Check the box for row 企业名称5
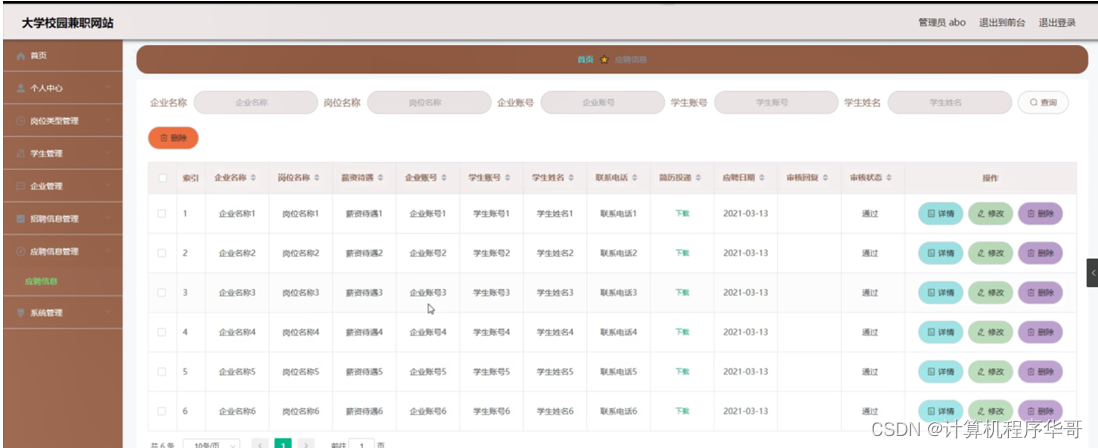Viewport: 1098px width, 448px height. [x=162, y=372]
